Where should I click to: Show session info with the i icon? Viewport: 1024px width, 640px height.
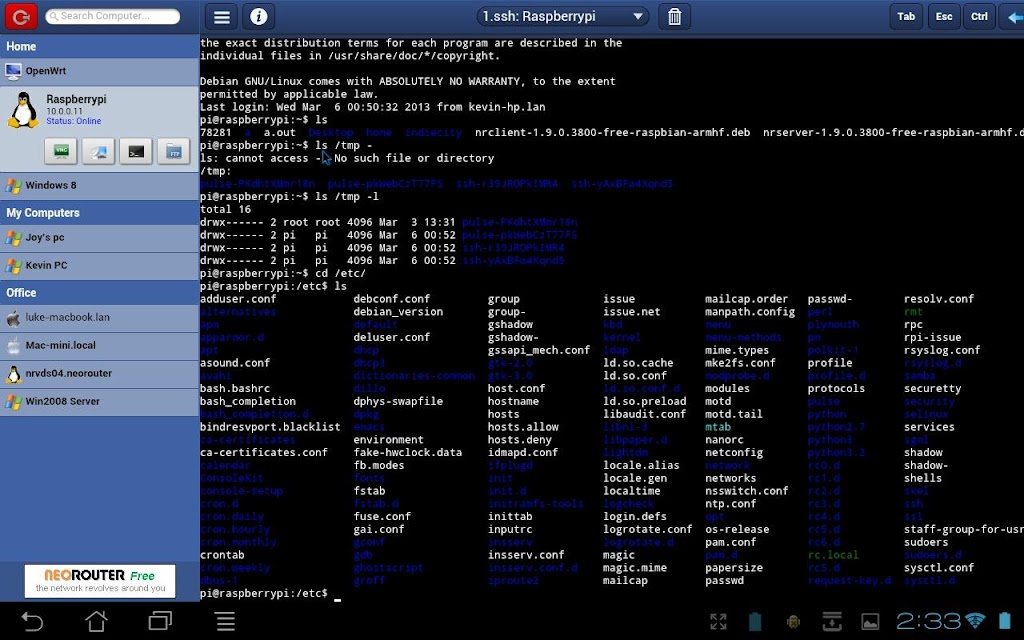point(258,17)
